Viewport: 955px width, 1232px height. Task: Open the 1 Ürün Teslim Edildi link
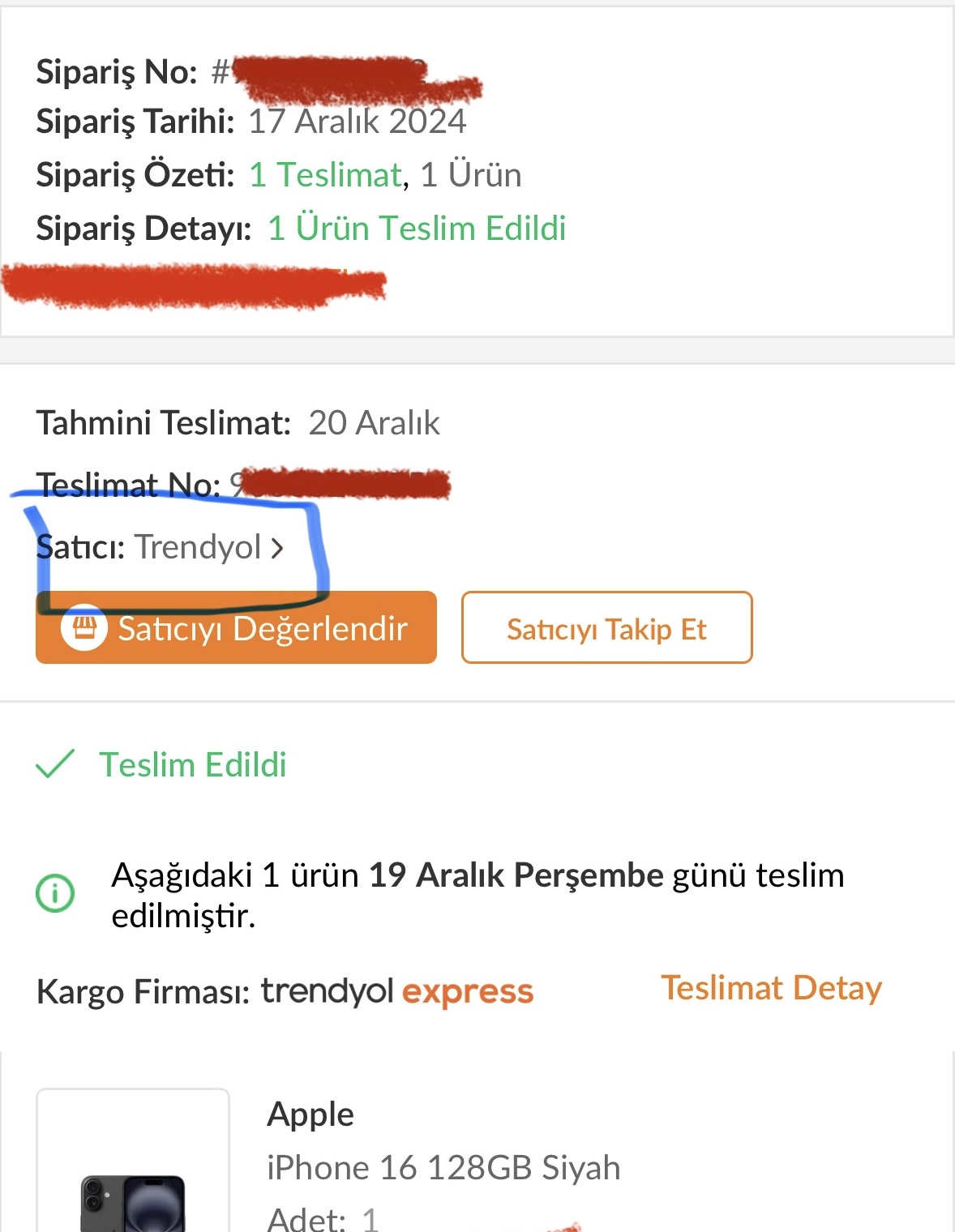pos(416,229)
